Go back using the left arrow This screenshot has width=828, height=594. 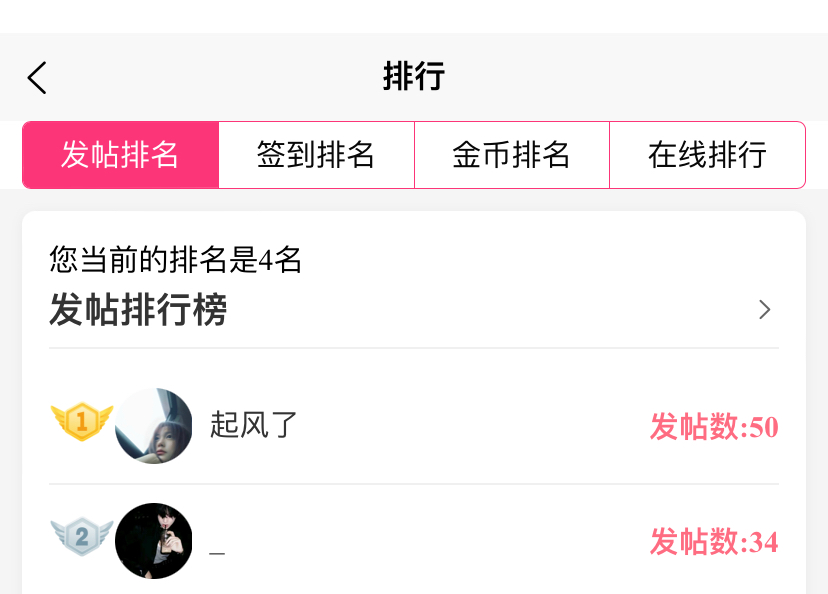[37, 77]
